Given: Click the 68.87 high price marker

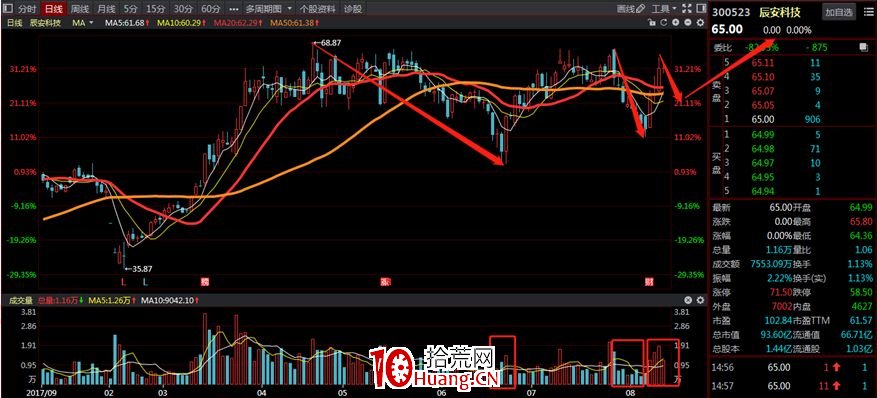Looking at the screenshot, I should tap(330, 42).
